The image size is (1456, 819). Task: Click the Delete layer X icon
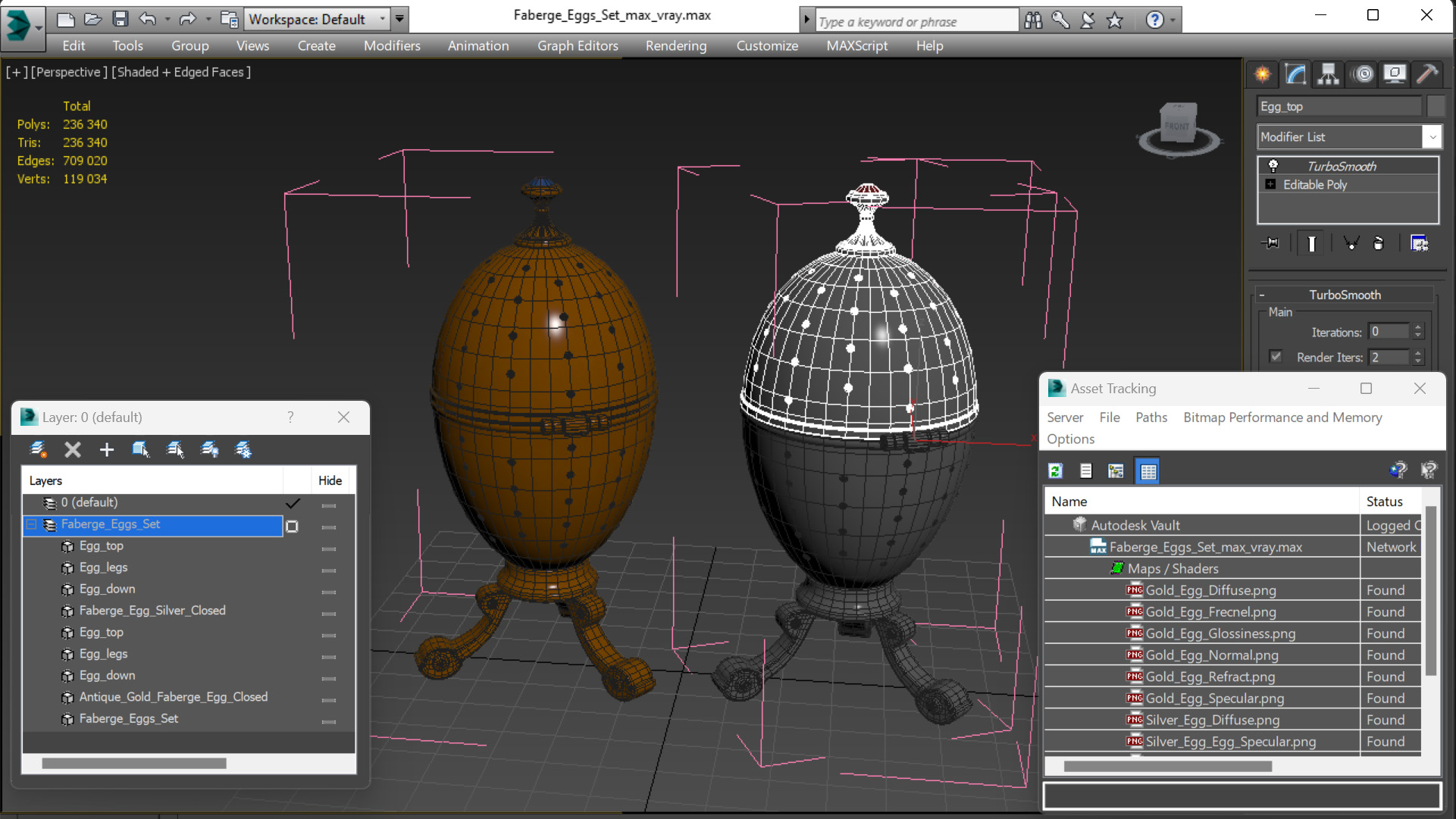click(73, 450)
